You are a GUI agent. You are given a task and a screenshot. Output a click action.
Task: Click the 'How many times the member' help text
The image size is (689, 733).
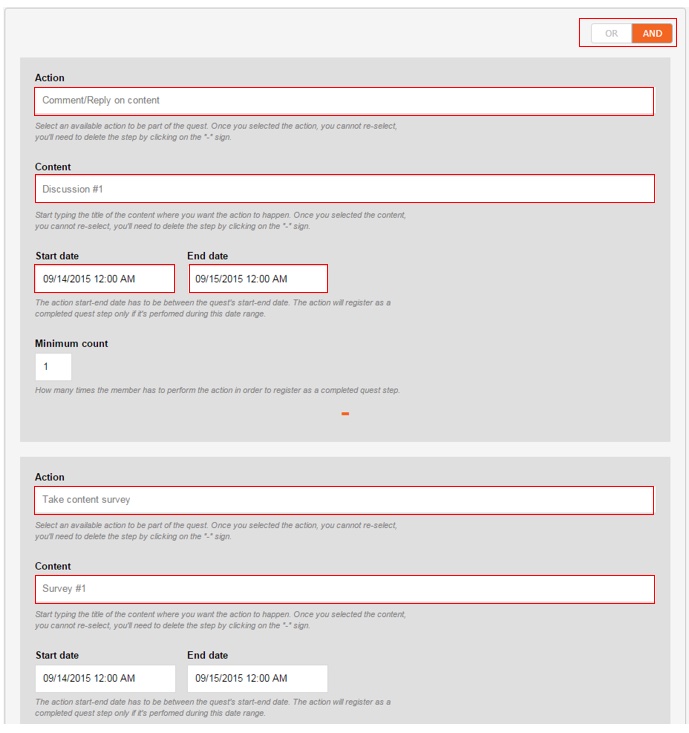point(217,390)
